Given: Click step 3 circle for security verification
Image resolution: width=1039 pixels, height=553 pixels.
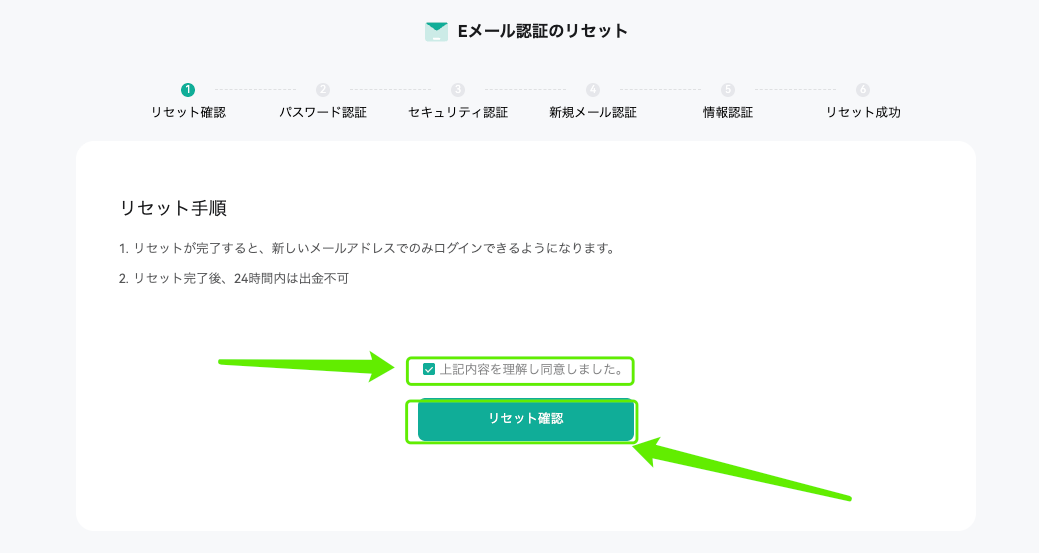Looking at the screenshot, I should pyautogui.click(x=458, y=89).
